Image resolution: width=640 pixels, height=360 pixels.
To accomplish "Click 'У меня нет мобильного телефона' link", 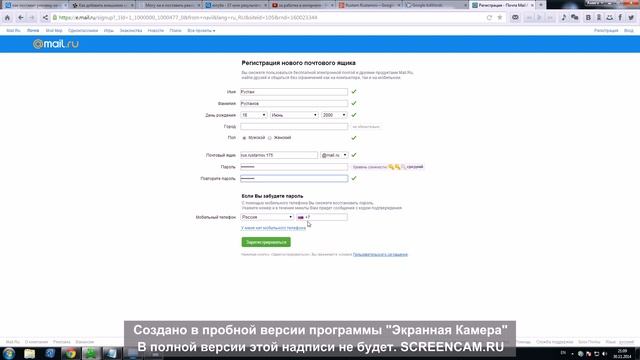I will click(273, 228).
